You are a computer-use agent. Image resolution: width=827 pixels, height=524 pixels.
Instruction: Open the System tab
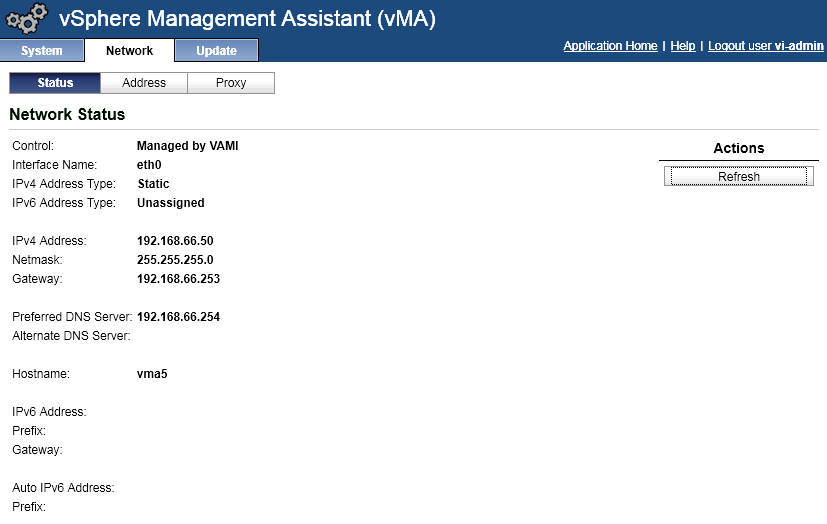[42, 51]
